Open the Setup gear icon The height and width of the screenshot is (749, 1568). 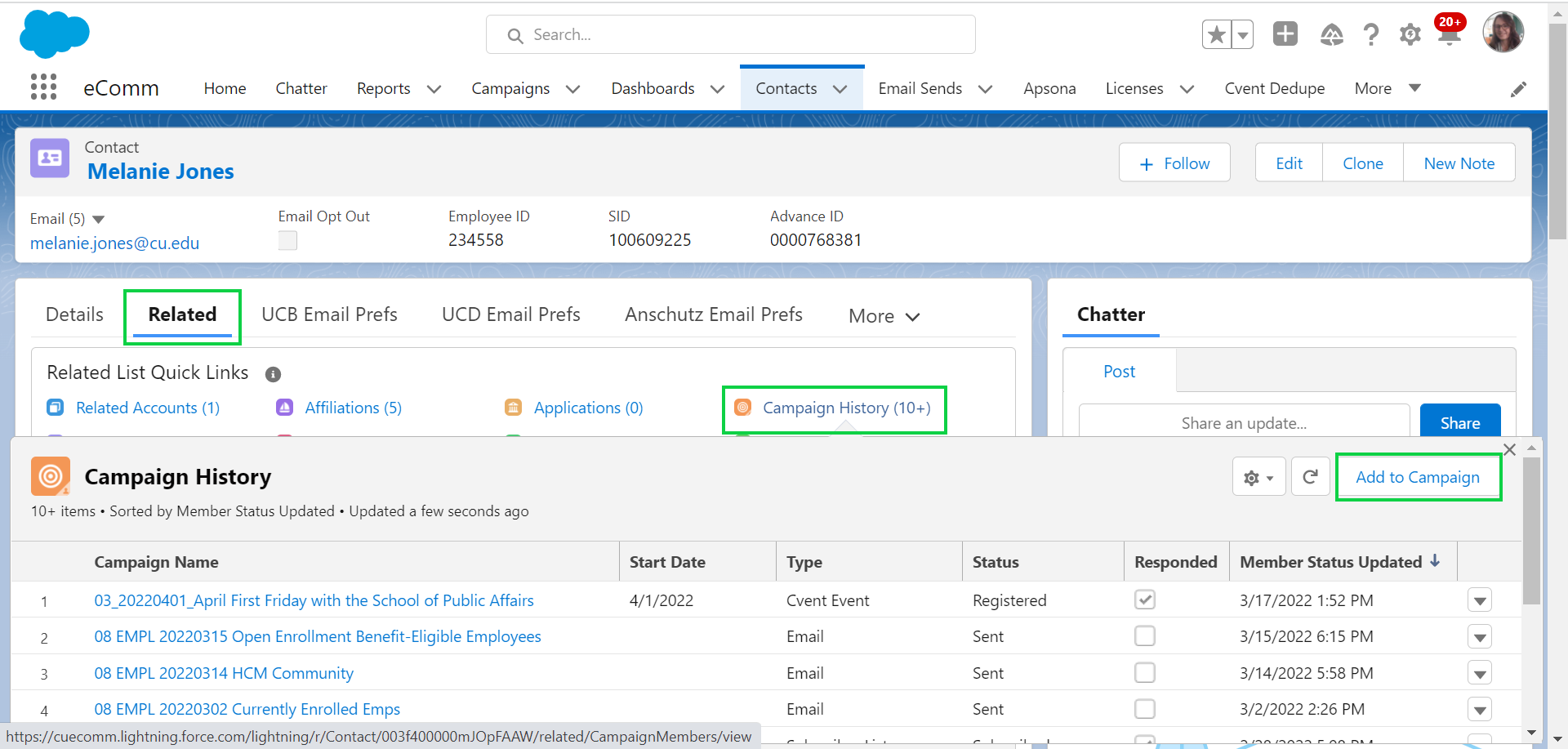(1410, 34)
